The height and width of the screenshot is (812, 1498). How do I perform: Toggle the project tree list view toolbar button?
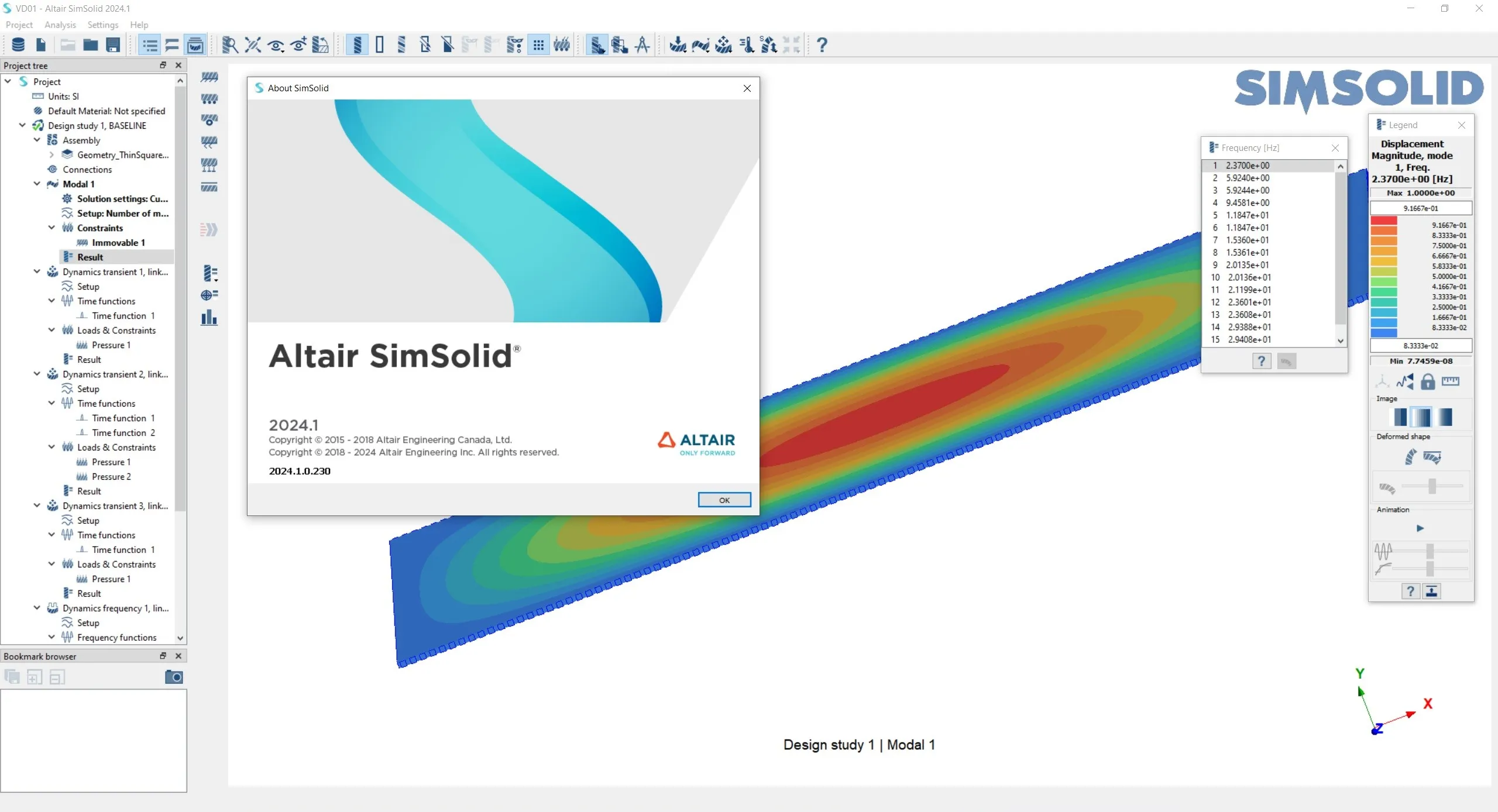[x=150, y=45]
